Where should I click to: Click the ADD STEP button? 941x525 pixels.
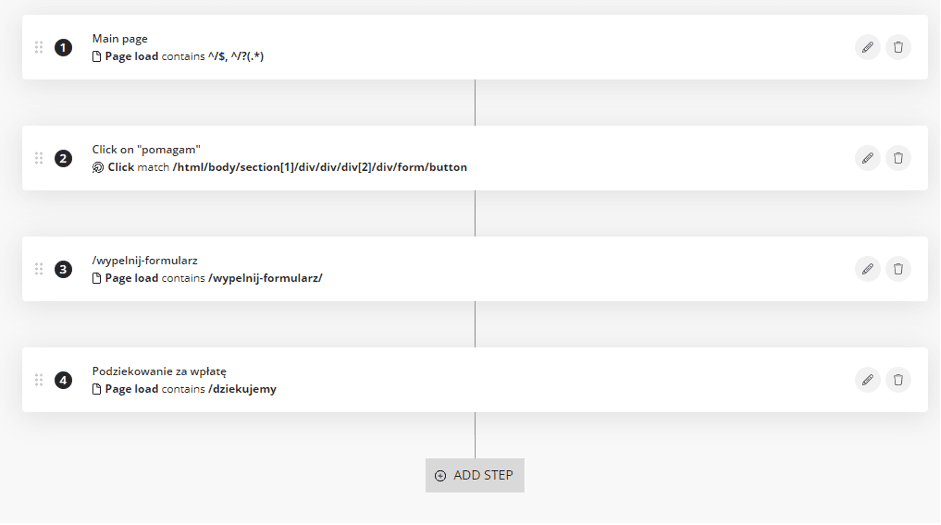click(x=475, y=475)
